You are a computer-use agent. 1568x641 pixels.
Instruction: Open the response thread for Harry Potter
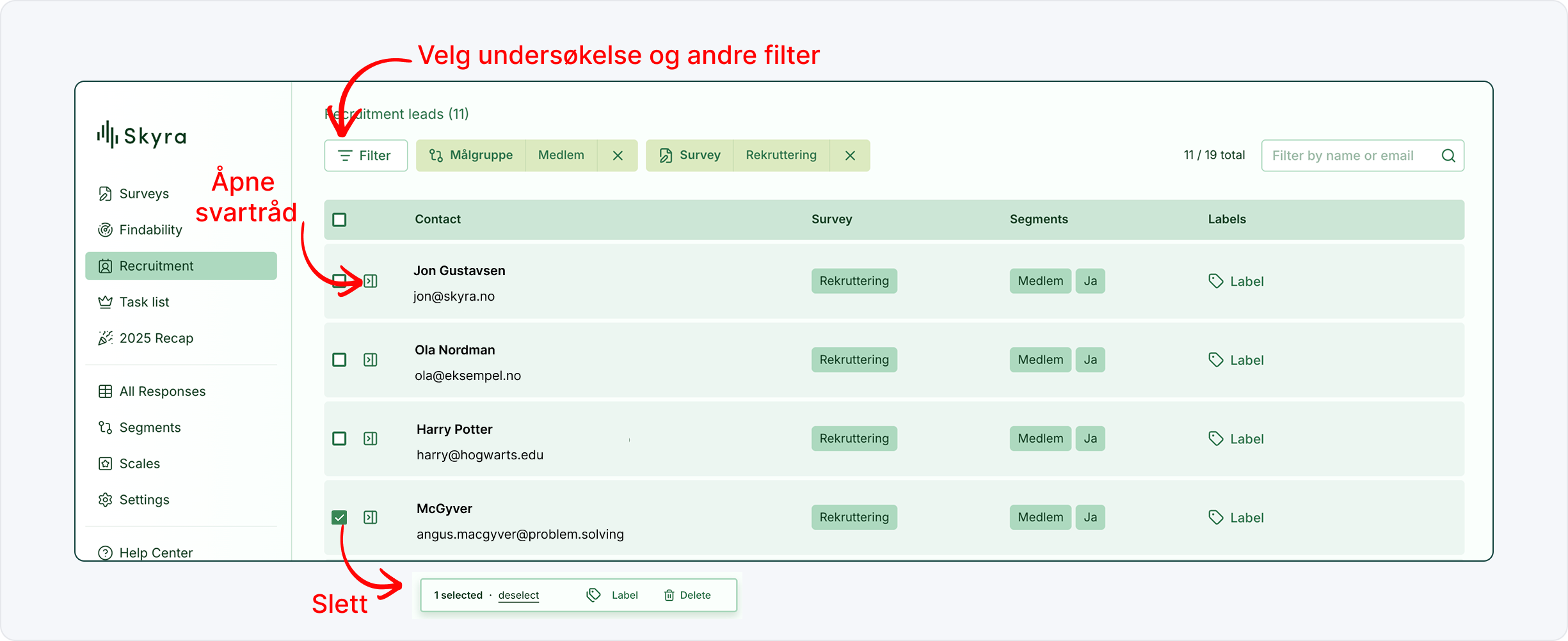click(x=371, y=438)
